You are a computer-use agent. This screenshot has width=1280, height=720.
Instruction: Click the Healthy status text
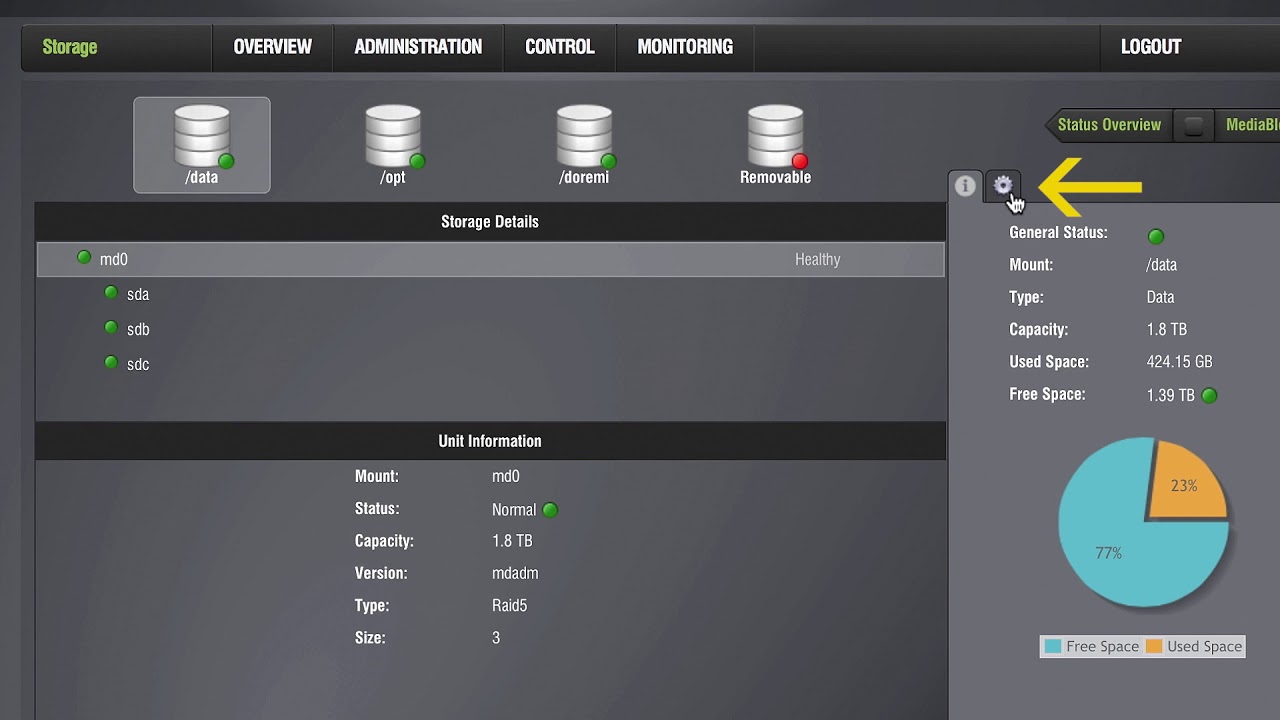(x=817, y=259)
